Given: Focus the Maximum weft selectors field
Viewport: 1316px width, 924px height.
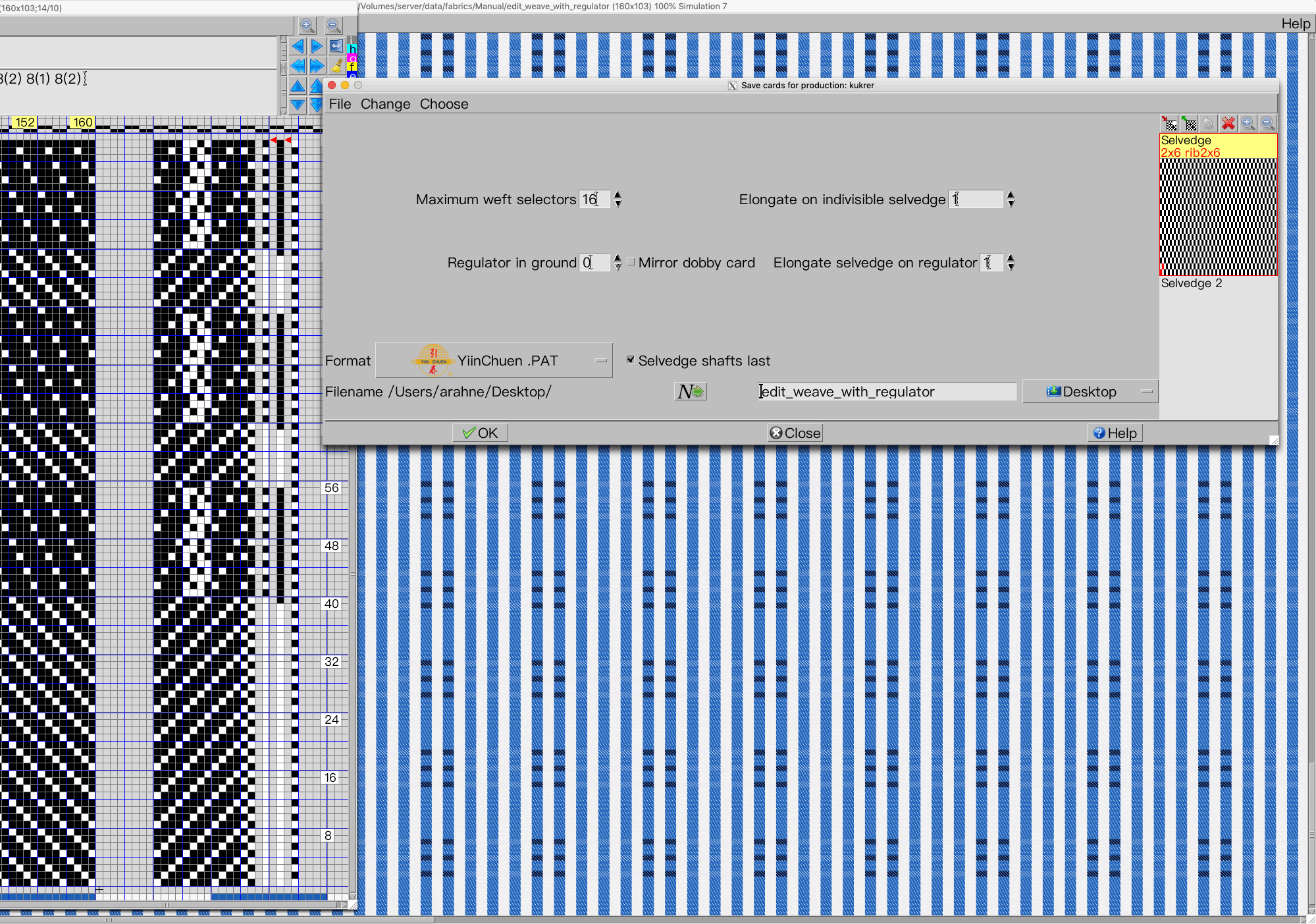Looking at the screenshot, I should point(594,199).
